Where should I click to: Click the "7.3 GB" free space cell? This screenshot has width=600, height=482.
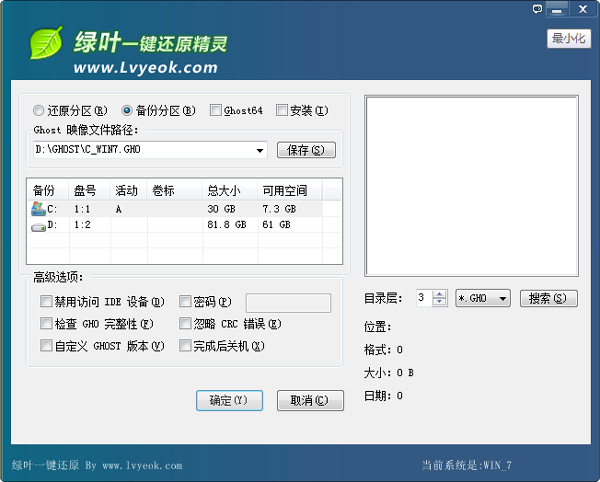279,209
